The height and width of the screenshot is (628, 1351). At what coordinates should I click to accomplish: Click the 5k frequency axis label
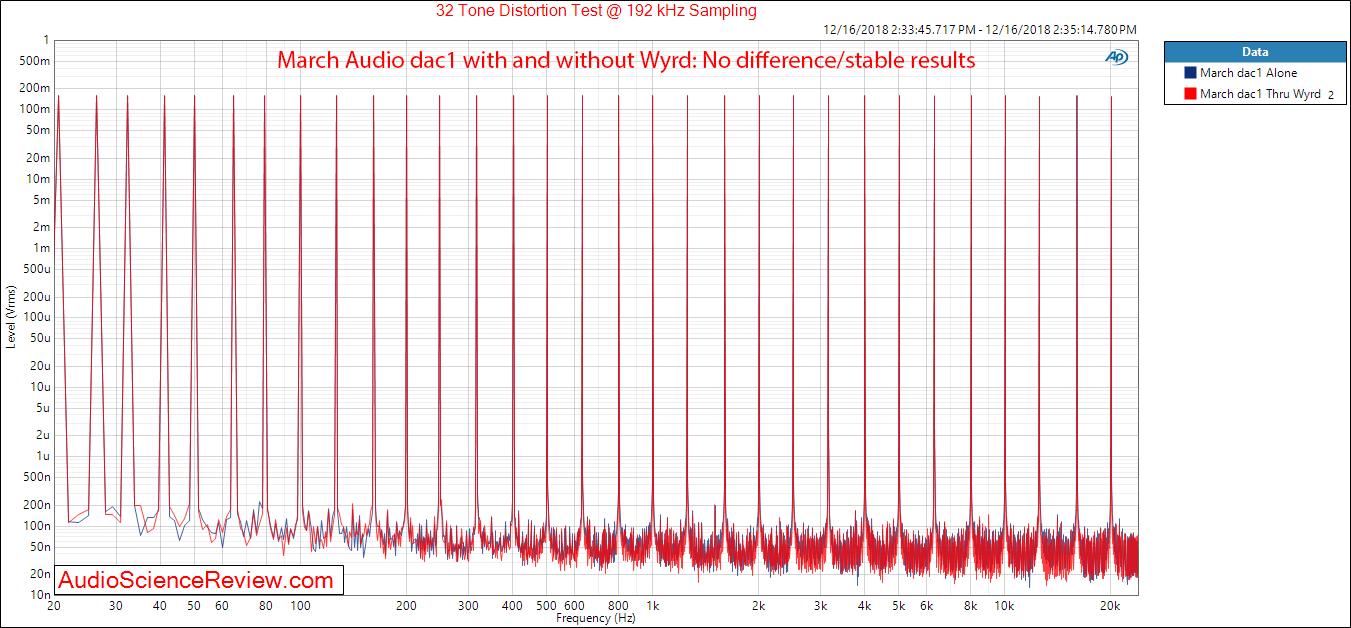pyautogui.click(x=899, y=606)
